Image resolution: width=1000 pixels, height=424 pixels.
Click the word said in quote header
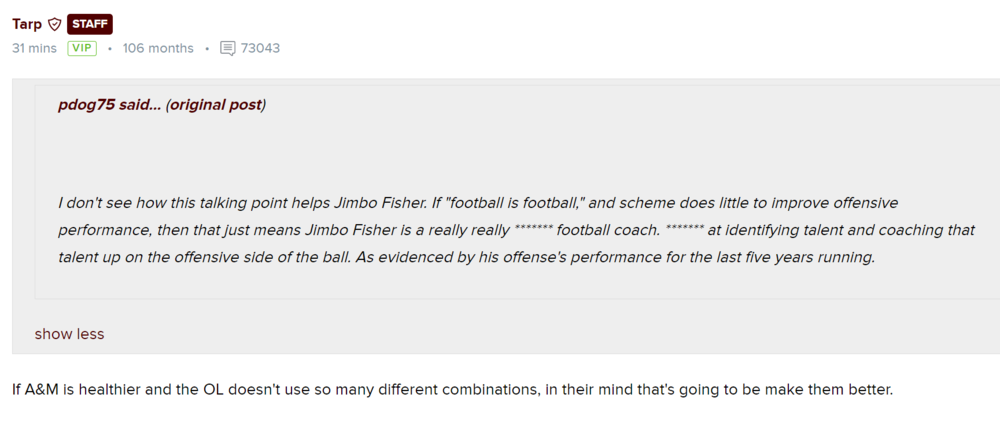point(137,105)
